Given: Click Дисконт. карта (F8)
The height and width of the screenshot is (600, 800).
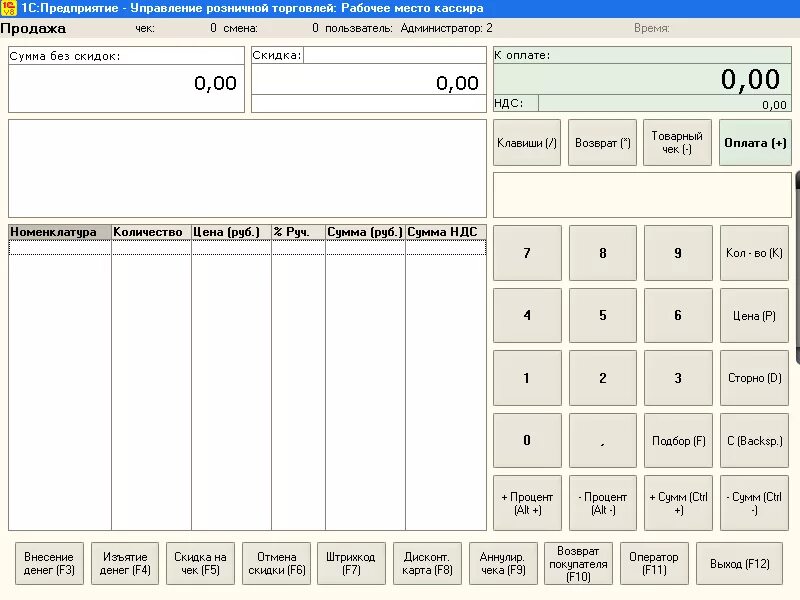Looking at the screenshot, I should [427, 563].
